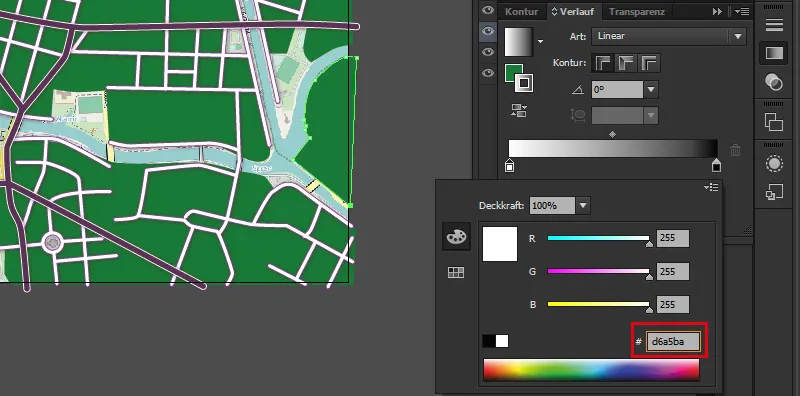The width and height of the screenshot is (800, 396).
Task: Open the Deckkraft 100% dropdown arrow
Action: (583, 206)
